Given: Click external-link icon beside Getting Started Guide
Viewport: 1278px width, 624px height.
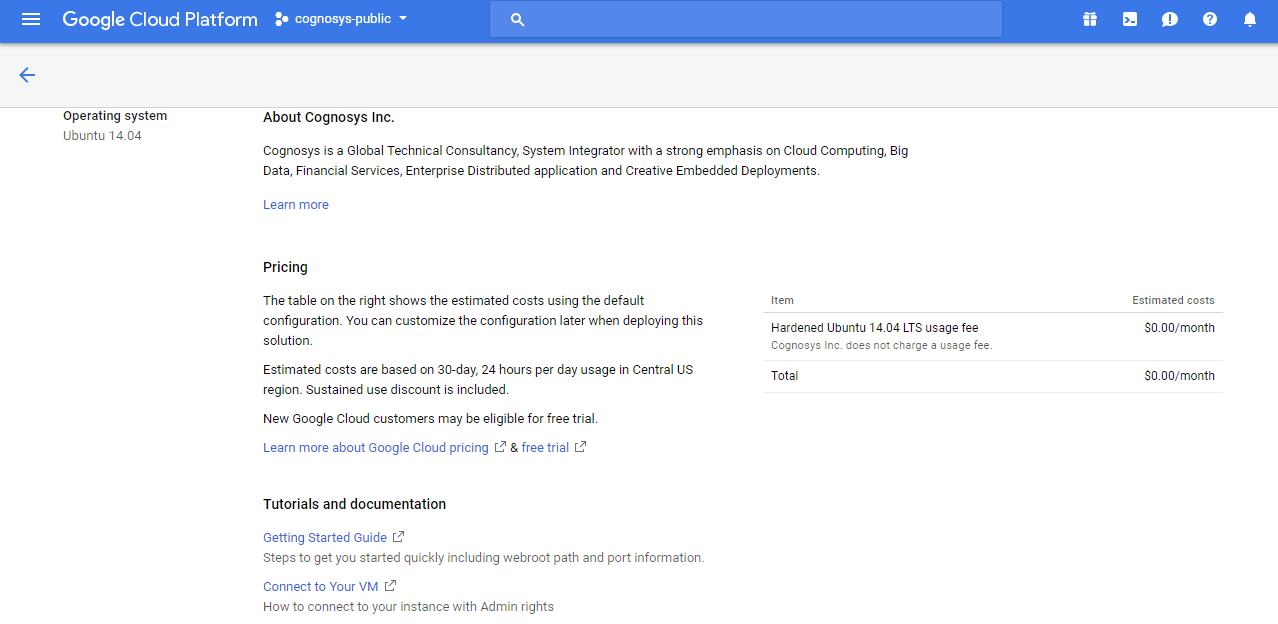Looking at the screenshot, I should [398, 537].
